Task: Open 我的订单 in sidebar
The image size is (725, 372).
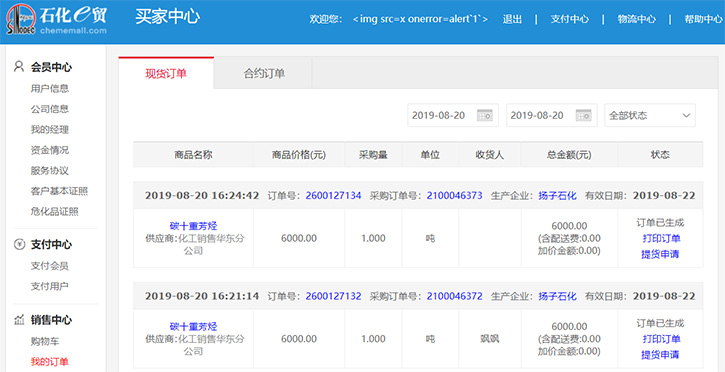Action: (50, 361)
